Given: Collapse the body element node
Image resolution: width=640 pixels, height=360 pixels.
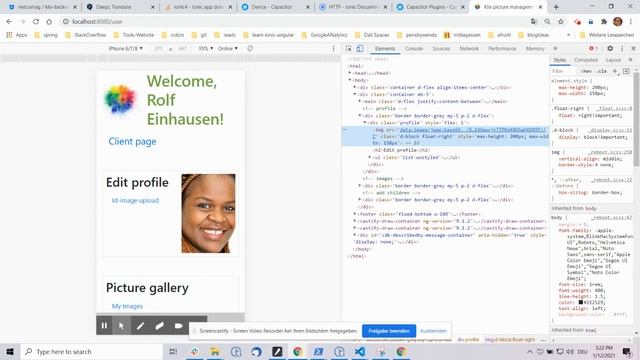Looking at the screenshot, I should 350,80.
